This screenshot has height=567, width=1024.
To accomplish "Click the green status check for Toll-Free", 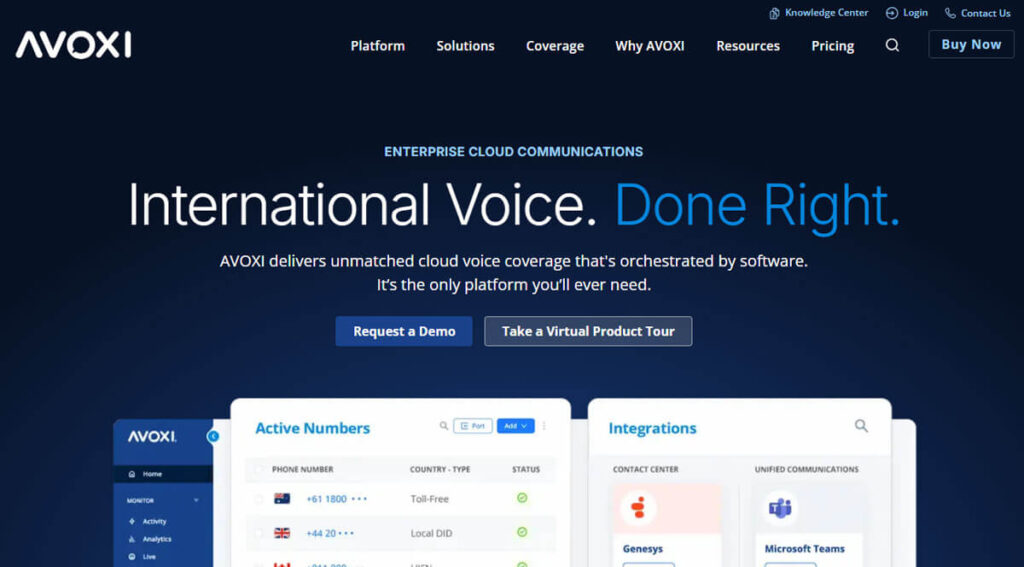I will pyautogui.click(x=522, y=498).
